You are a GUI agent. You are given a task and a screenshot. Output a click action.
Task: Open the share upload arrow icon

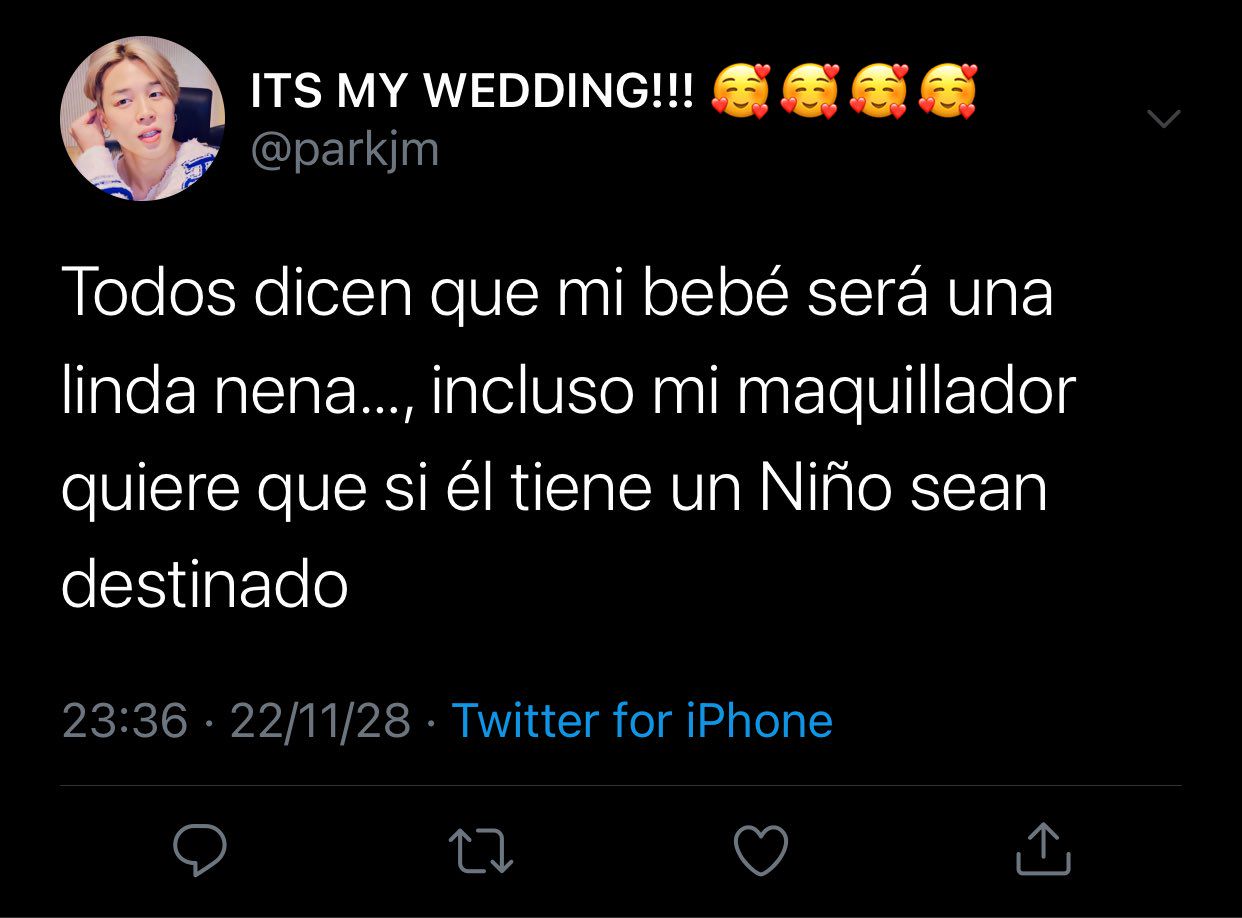coord(1043,848)
